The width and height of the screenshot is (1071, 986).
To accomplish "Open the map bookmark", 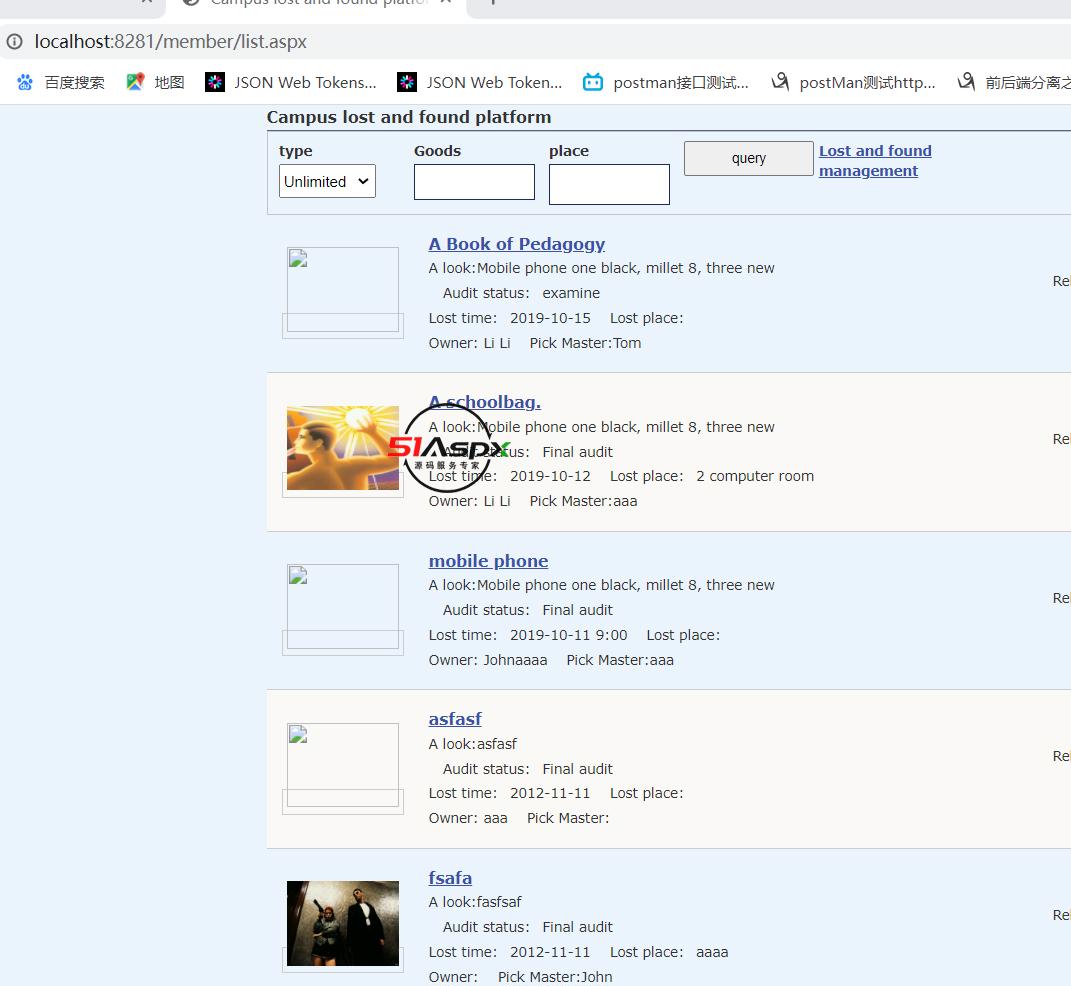I will 156,83.
